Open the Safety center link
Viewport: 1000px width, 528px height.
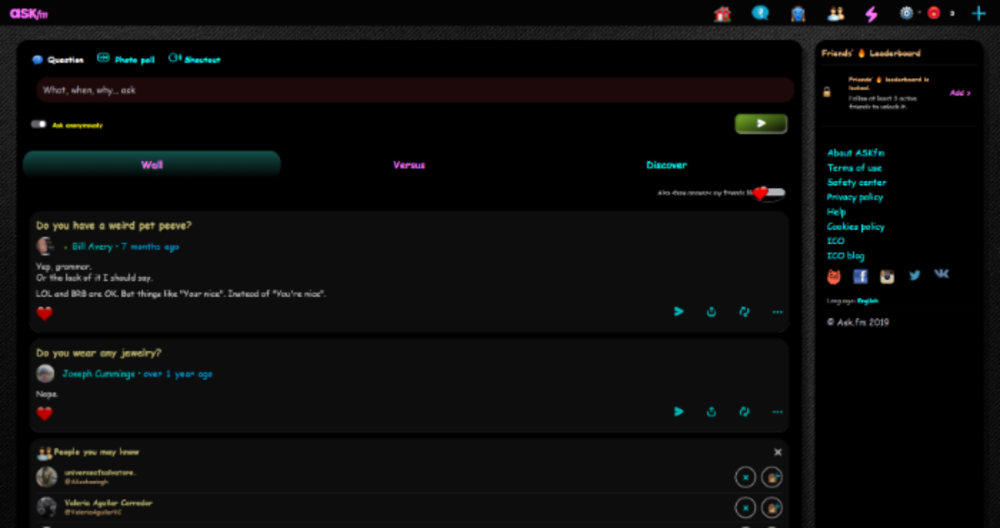click(x=857, y=182)
